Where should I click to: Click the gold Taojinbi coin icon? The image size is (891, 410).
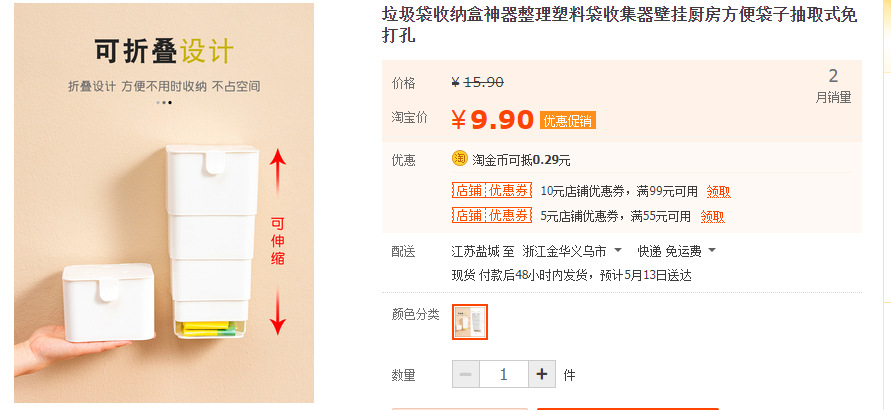(x=460, y=158)
